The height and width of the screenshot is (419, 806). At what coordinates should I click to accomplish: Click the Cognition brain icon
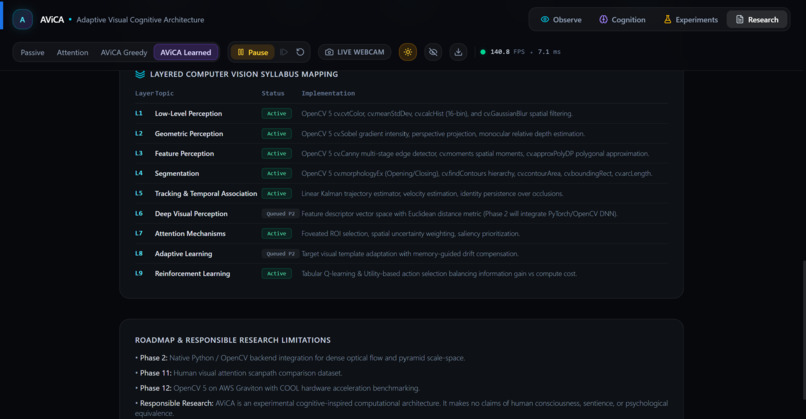coord(603,20)
